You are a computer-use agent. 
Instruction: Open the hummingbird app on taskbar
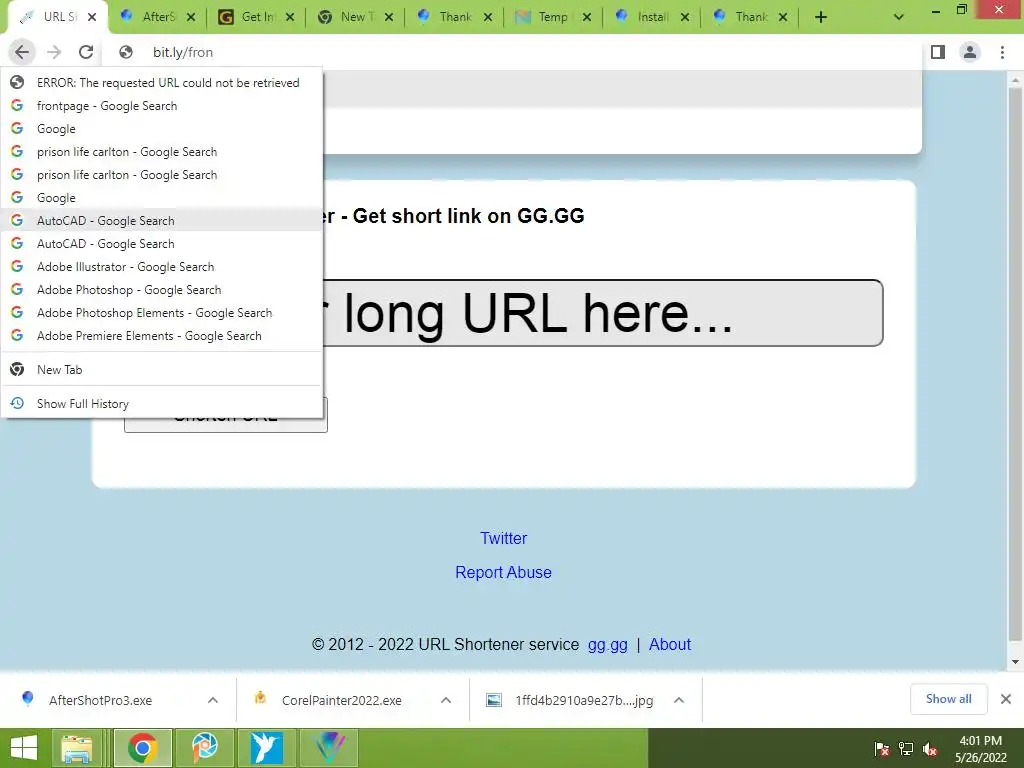point(266,748)
